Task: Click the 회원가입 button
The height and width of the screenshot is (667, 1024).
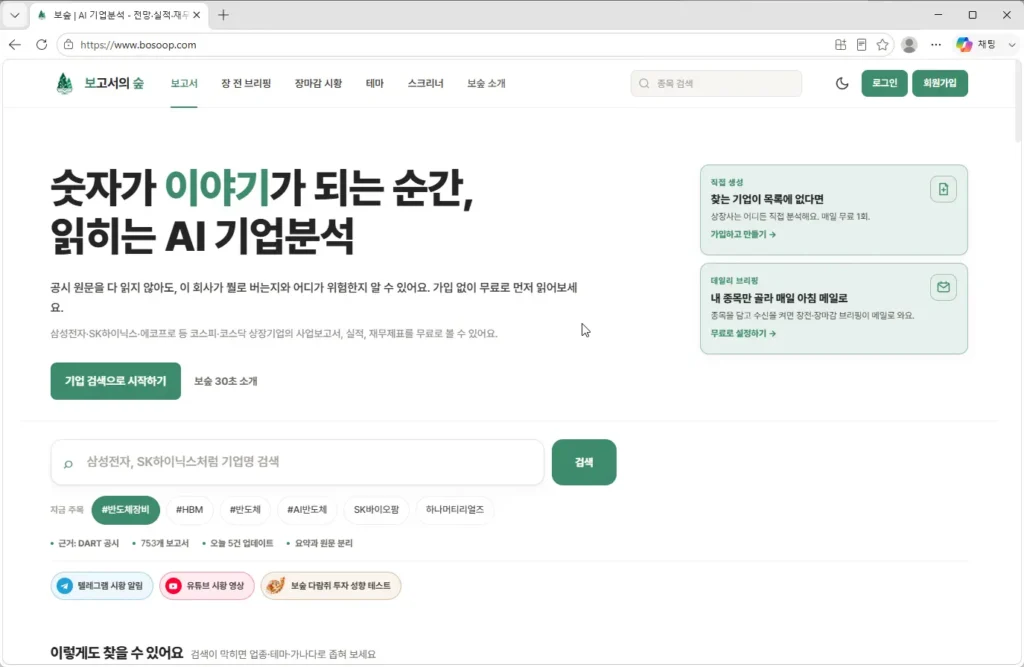Action: (940, 83)
